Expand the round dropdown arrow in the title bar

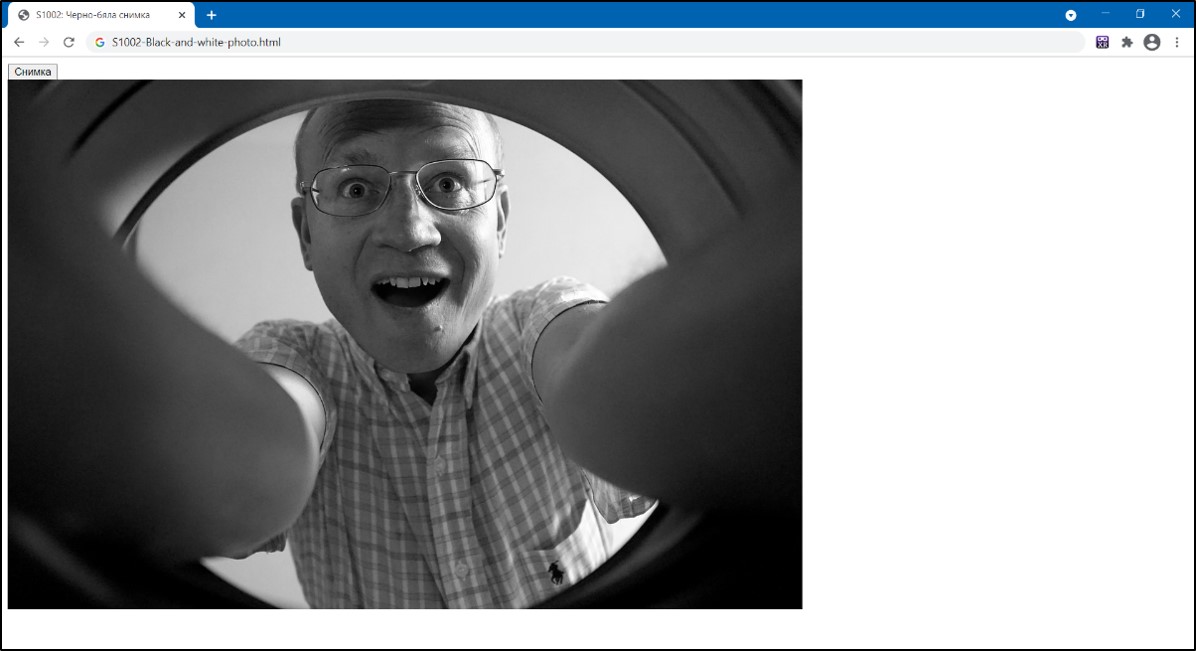click(1071, 15)
